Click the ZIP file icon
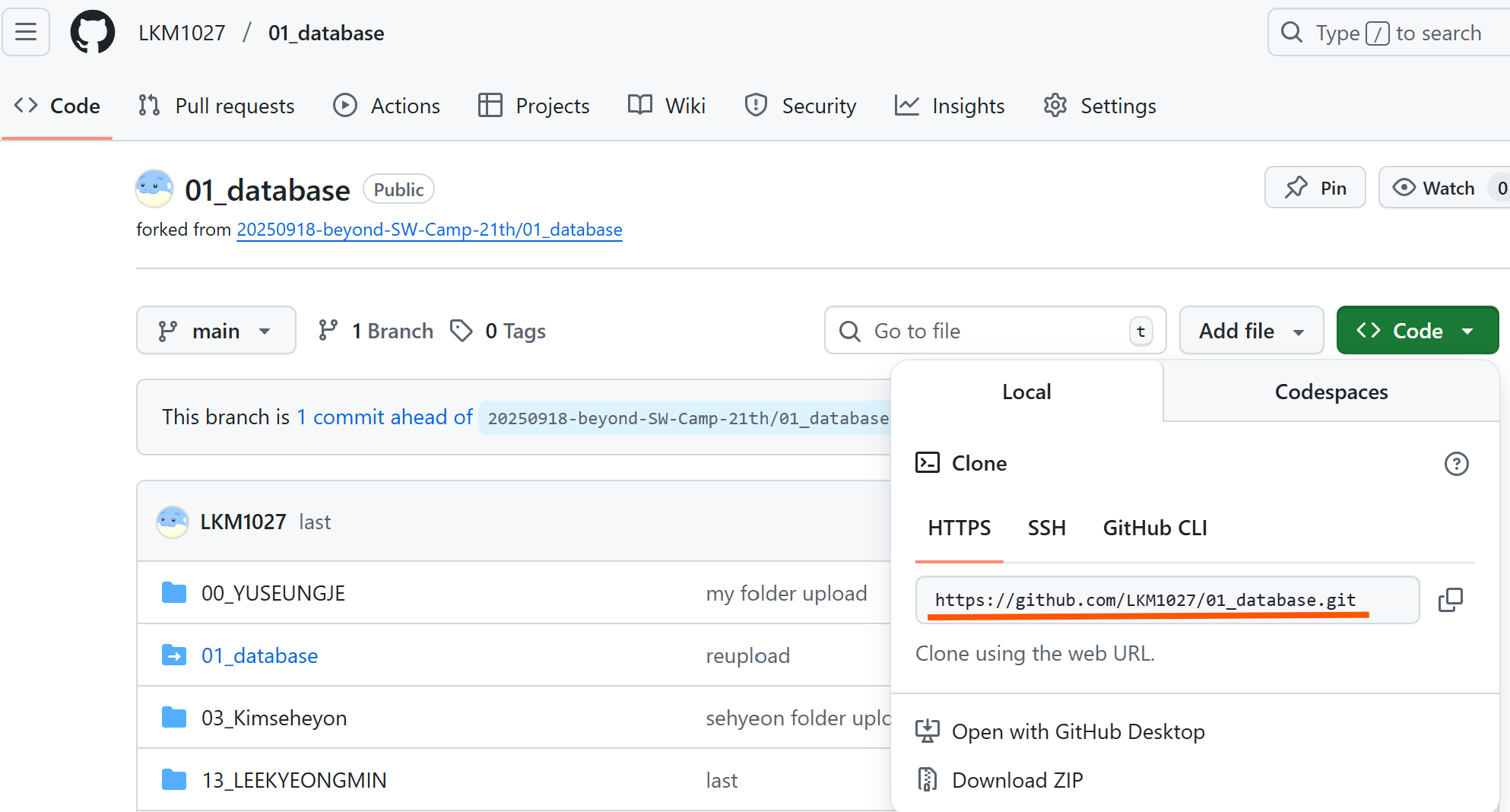The image size is (1510, 812). point(928,780)
